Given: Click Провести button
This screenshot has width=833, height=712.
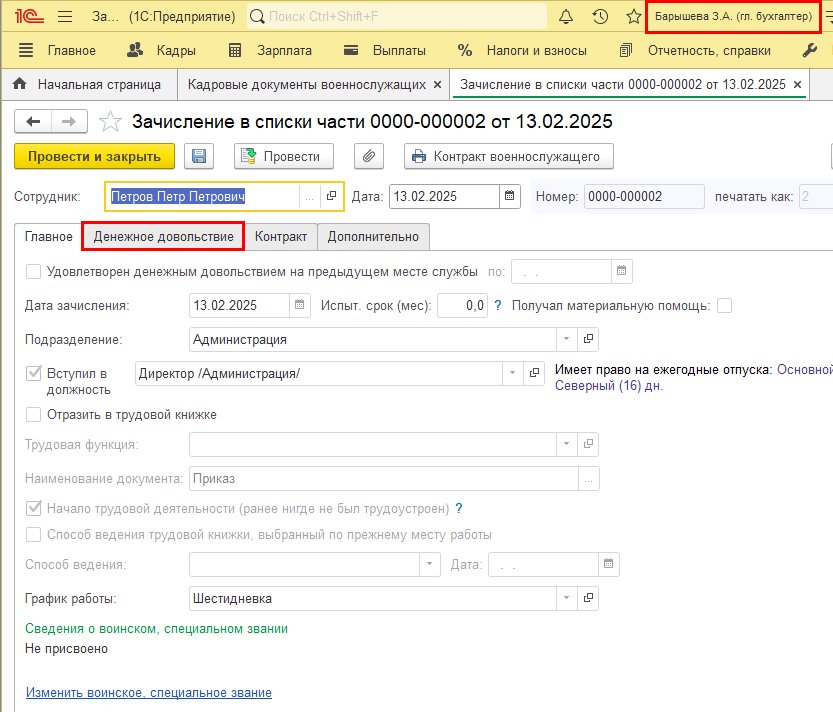Looking at the screenshot, I should click(284, 156).
